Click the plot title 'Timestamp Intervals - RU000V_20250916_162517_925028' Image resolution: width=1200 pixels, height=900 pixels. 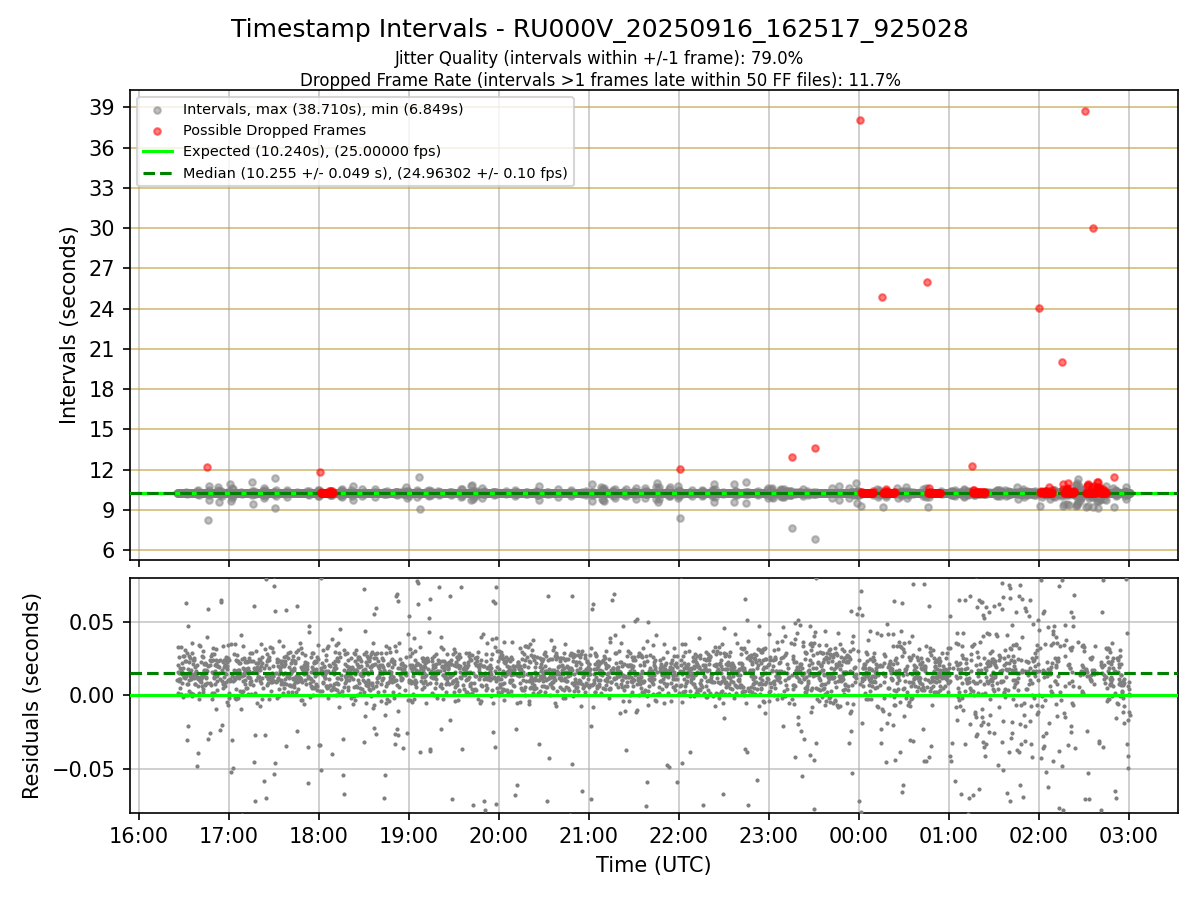[x=599, y=29]
